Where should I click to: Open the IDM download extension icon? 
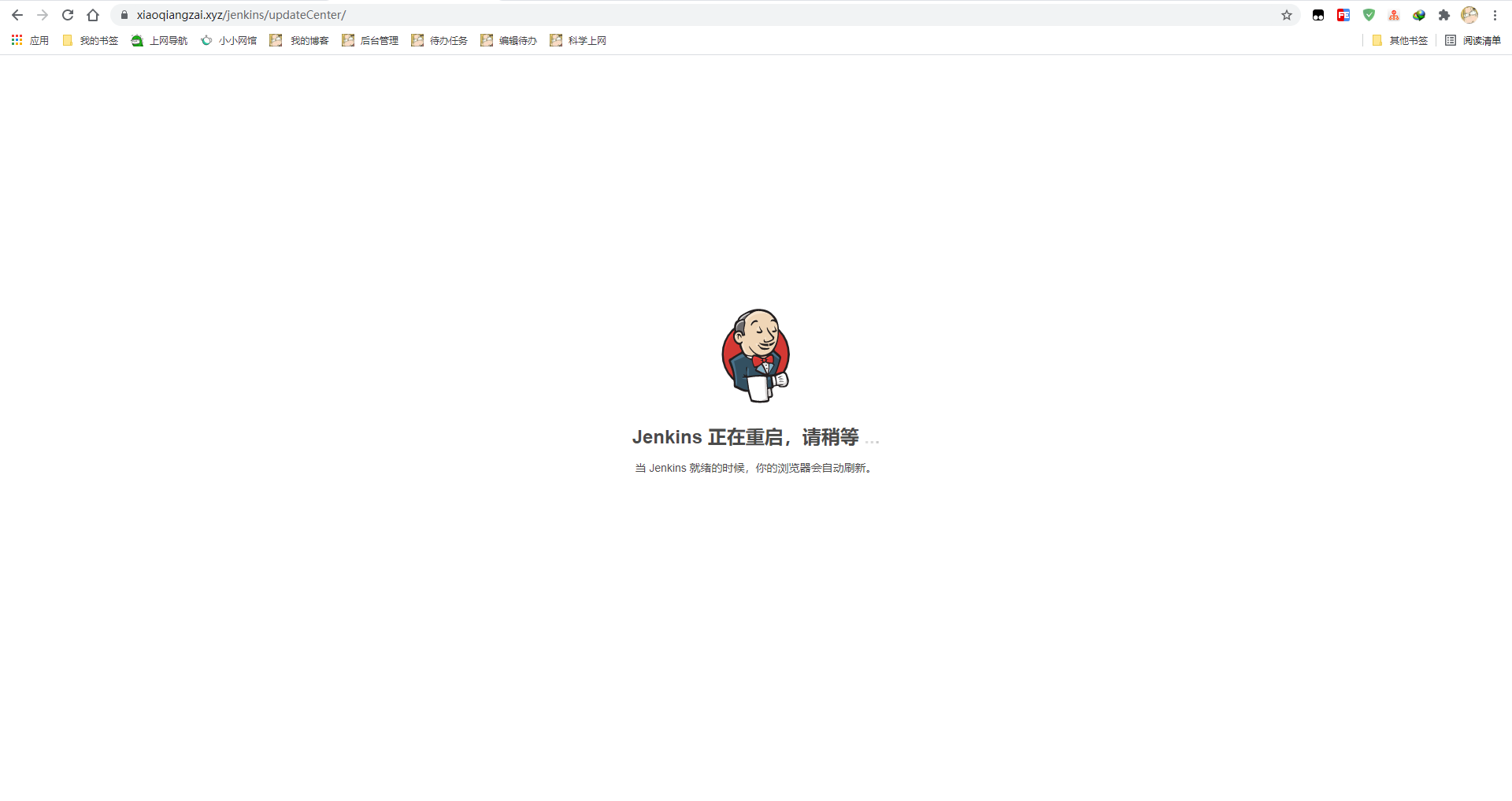[1419, 15]
